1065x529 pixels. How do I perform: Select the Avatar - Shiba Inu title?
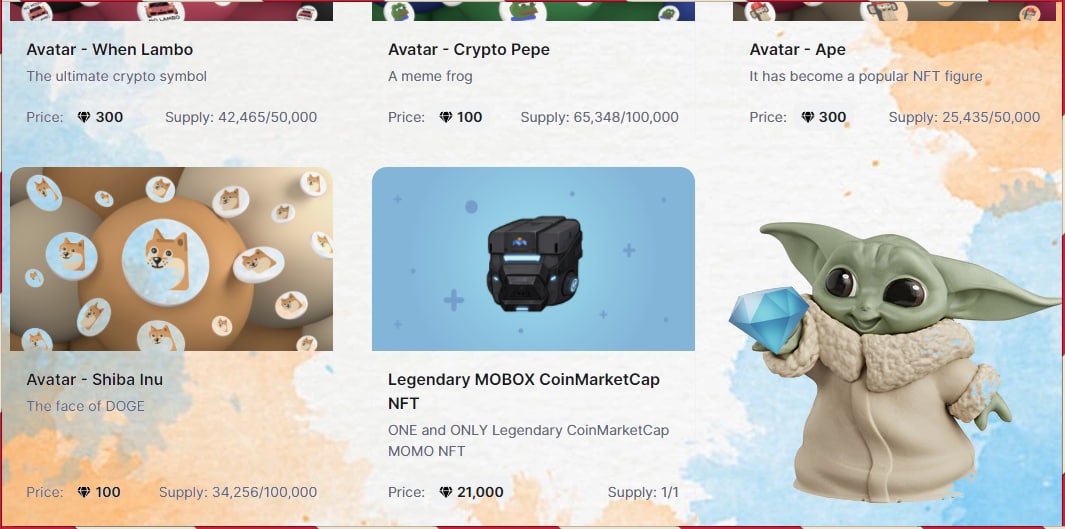pyautogui.click(x=94, y=380)
